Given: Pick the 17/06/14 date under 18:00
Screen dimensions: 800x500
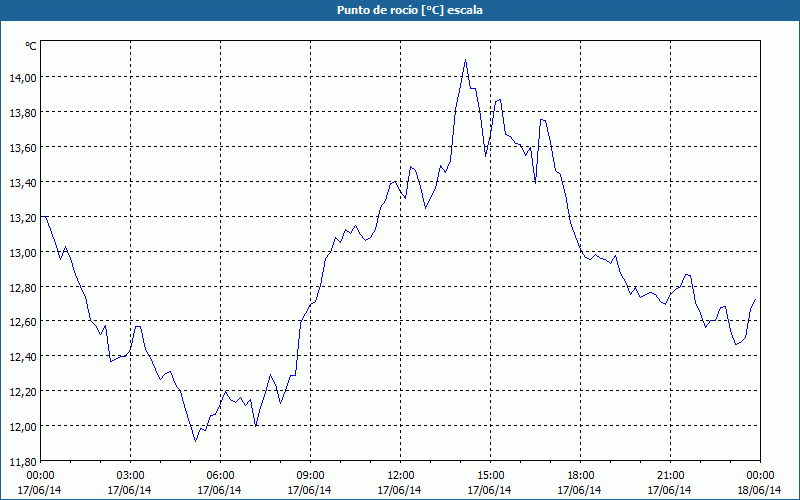Looking at the screenshot, I should (580, 490).
